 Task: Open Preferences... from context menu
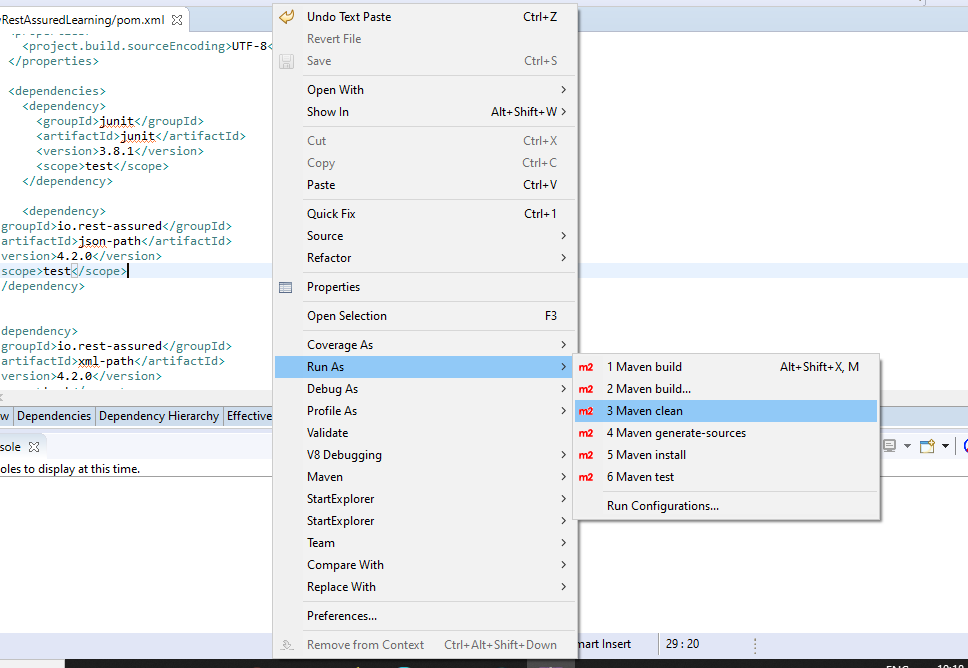tap(425, 616)
